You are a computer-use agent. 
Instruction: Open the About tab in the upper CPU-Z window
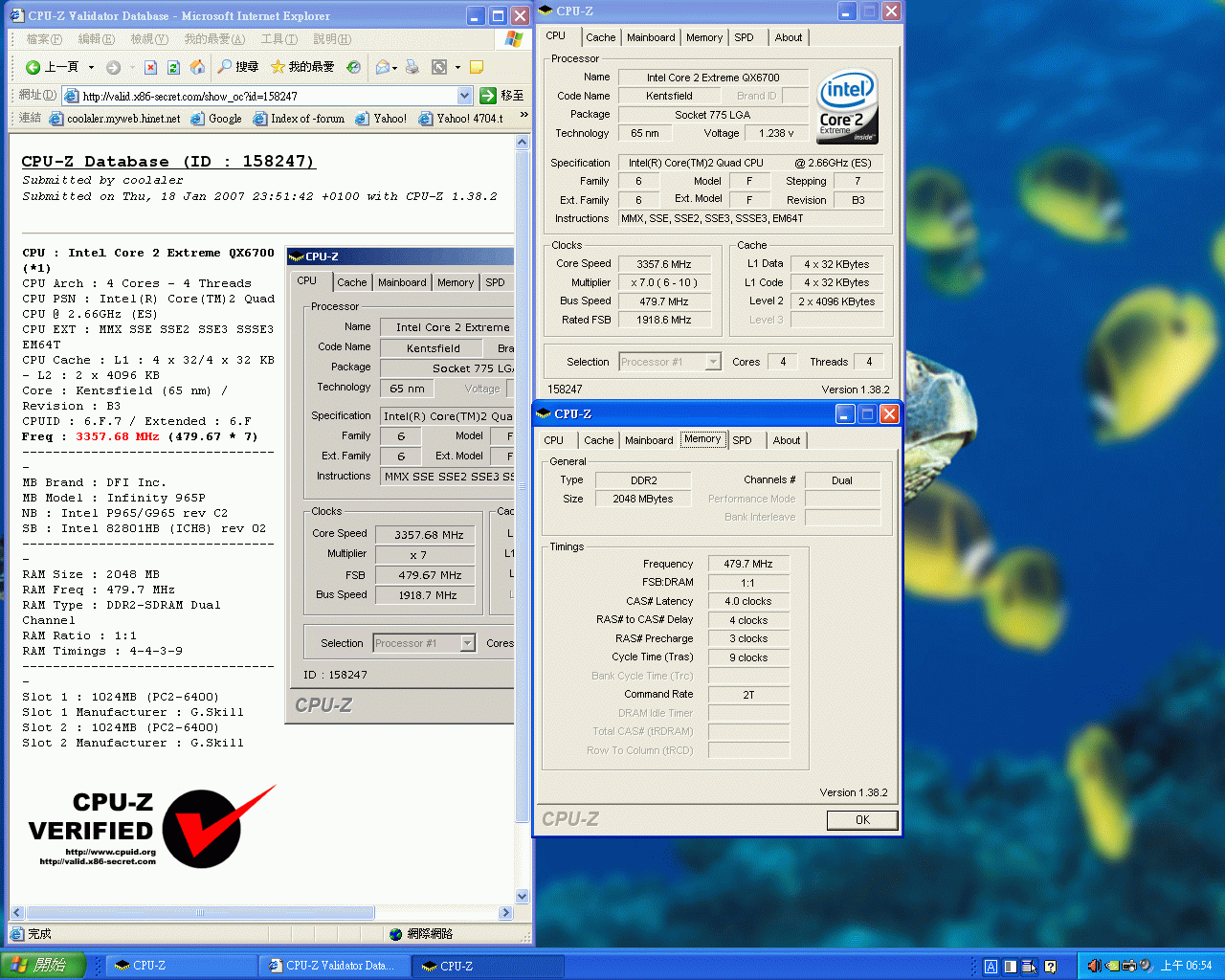pos(789,37)
